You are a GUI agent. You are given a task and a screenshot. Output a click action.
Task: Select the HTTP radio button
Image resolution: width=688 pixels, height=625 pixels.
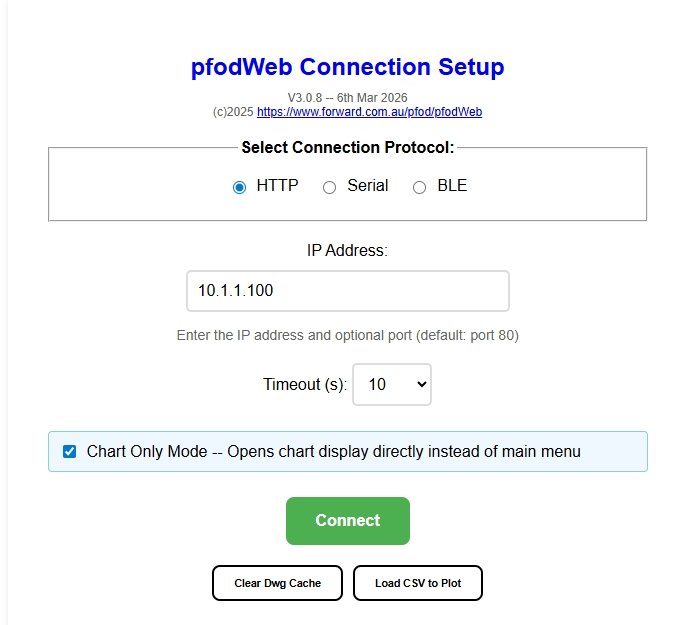tap(239, 187)
